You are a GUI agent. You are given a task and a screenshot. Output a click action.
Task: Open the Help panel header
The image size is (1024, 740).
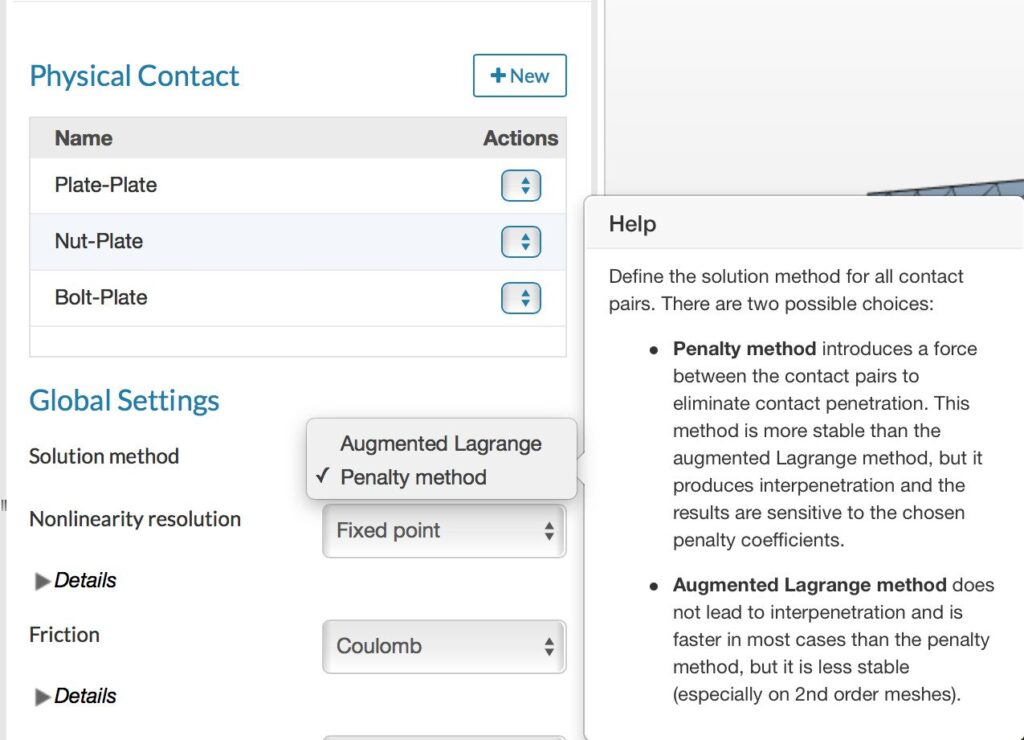[631, 224]
